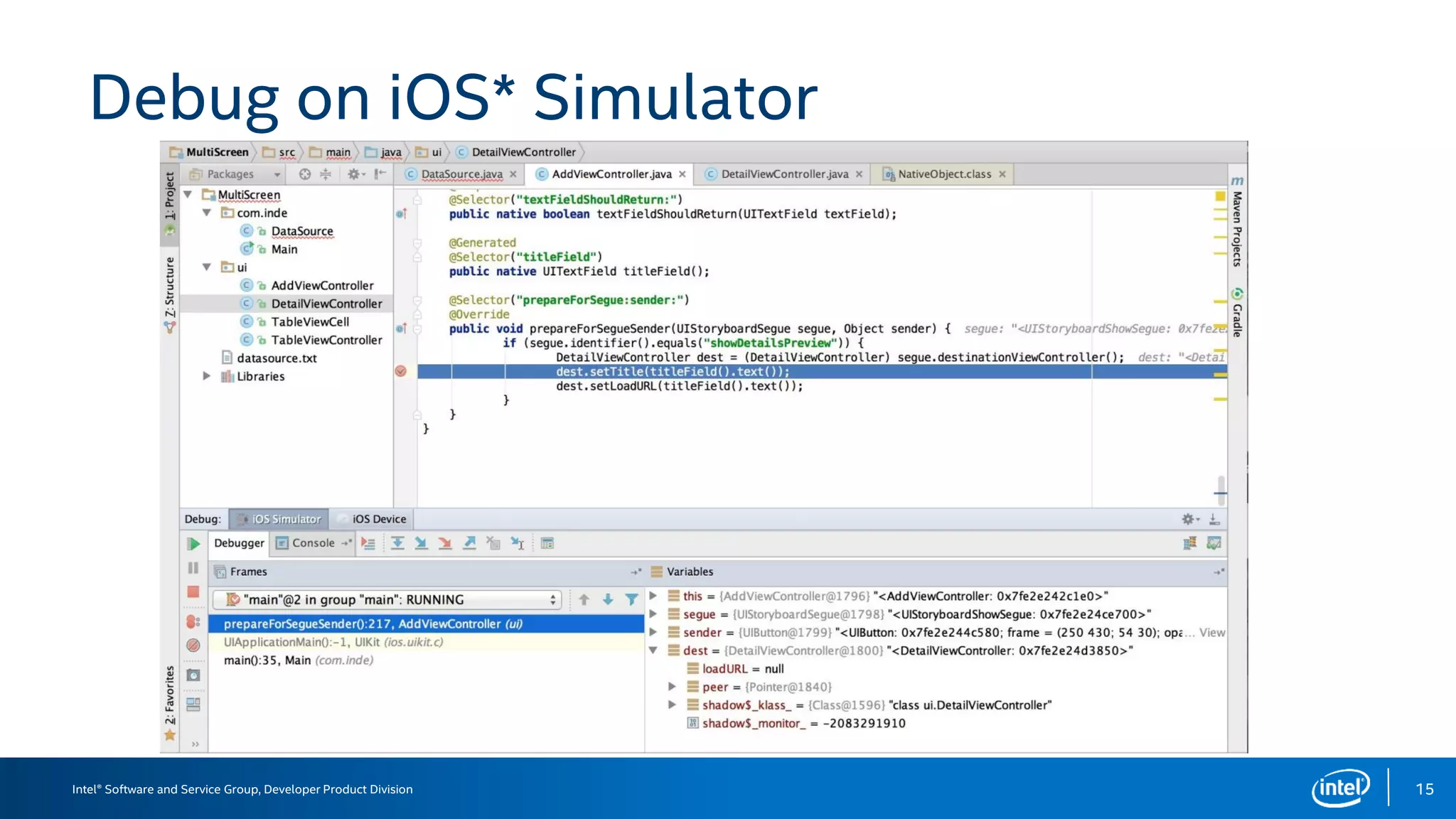
Task: Click the Pause Program icon
Action: 193,568
